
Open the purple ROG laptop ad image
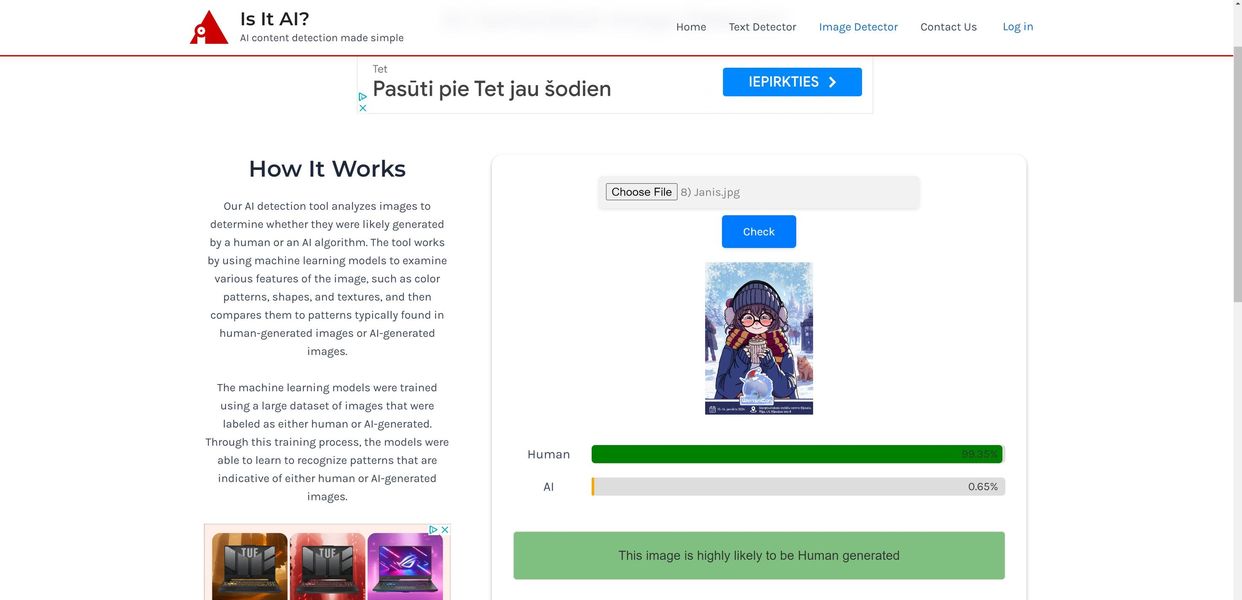[405, 566]
